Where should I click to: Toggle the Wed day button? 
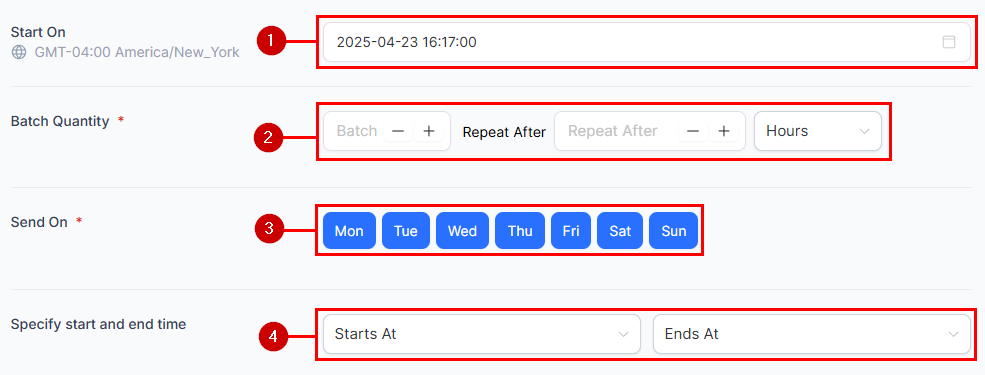coord(462,231)
